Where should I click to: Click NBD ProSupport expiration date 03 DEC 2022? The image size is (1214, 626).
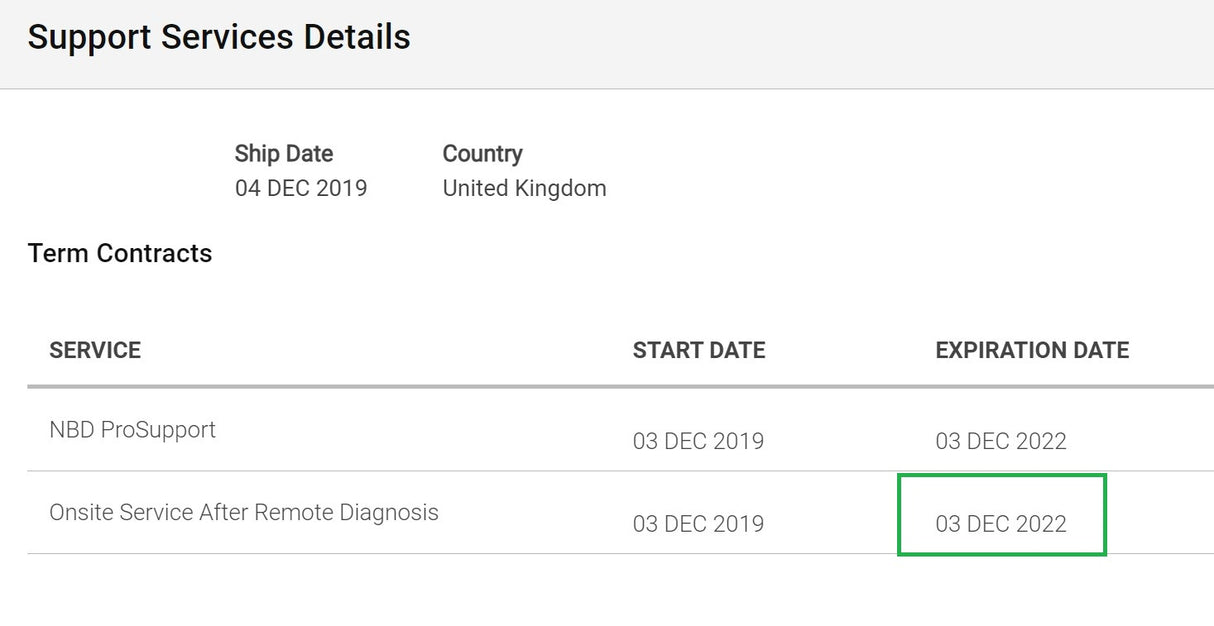pyautogui.click(x=1001, y=441)
